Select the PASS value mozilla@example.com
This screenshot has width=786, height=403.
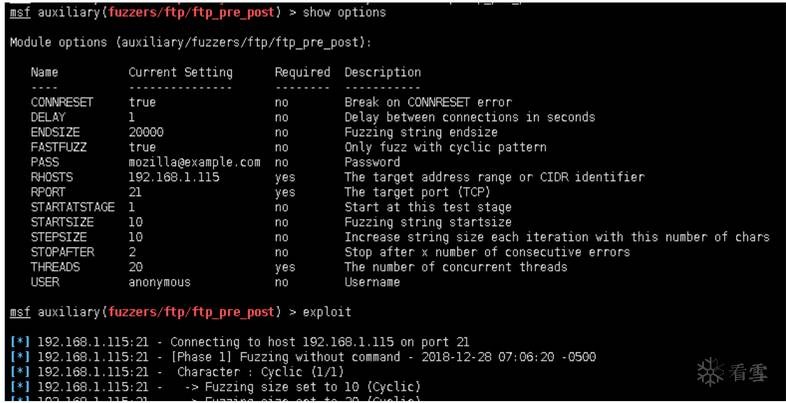point(194,162)
